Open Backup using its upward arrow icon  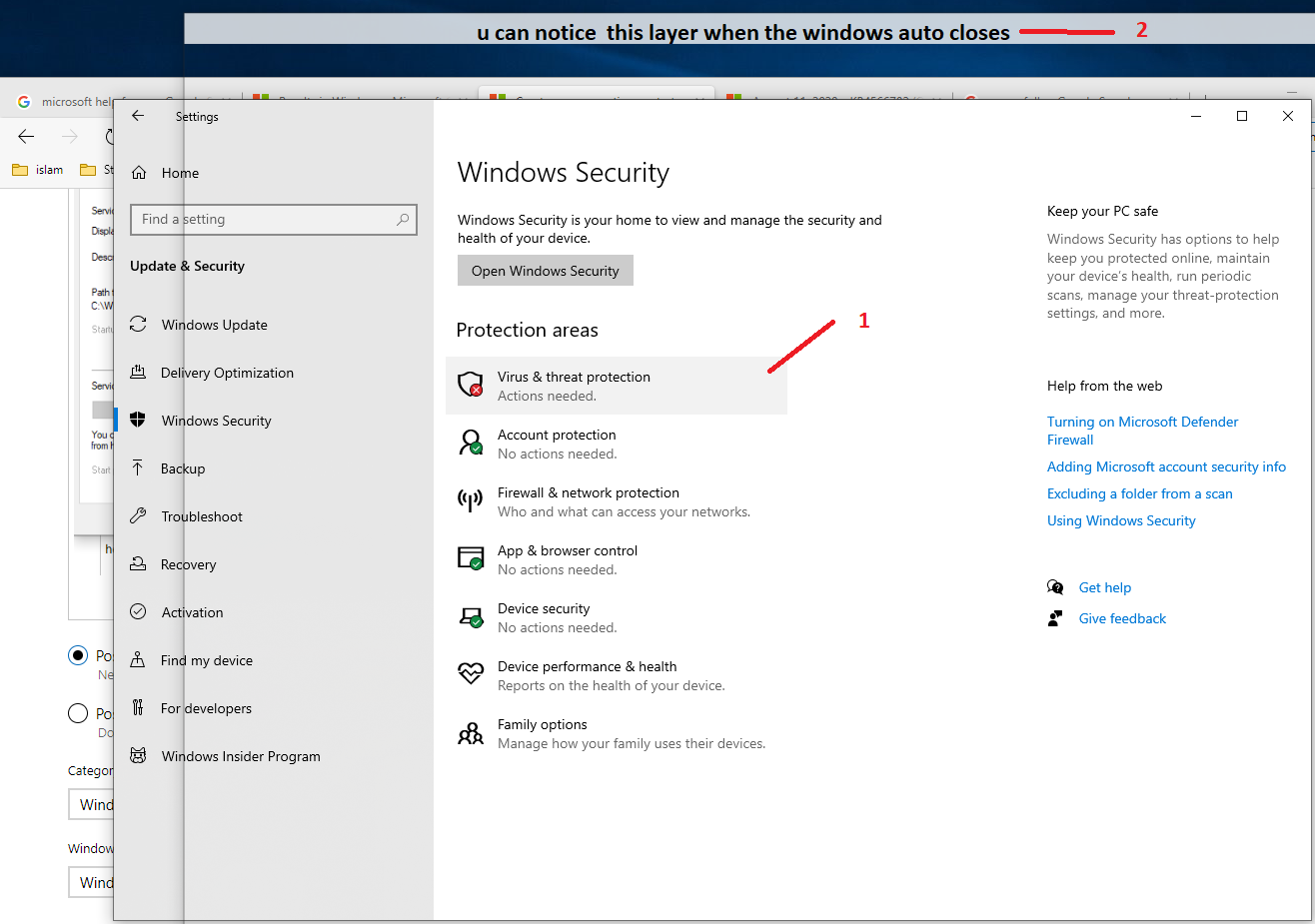tap(138, 468)
